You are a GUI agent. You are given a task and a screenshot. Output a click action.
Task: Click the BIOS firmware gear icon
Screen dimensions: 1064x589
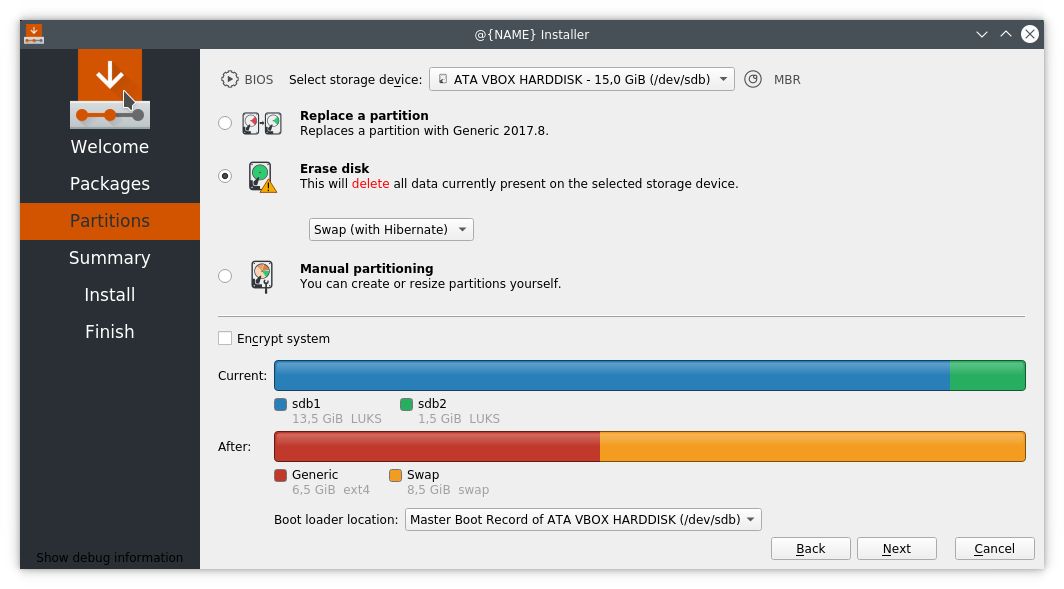click(229, 79)
